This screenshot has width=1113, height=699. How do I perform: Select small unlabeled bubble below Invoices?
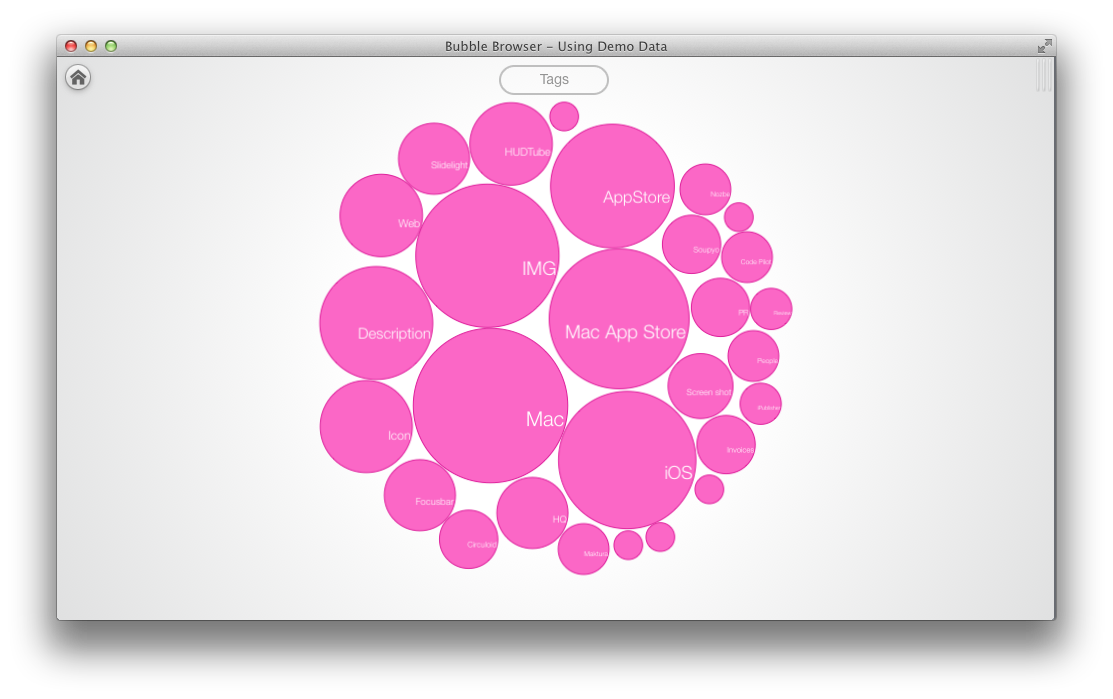coord(709,490)
